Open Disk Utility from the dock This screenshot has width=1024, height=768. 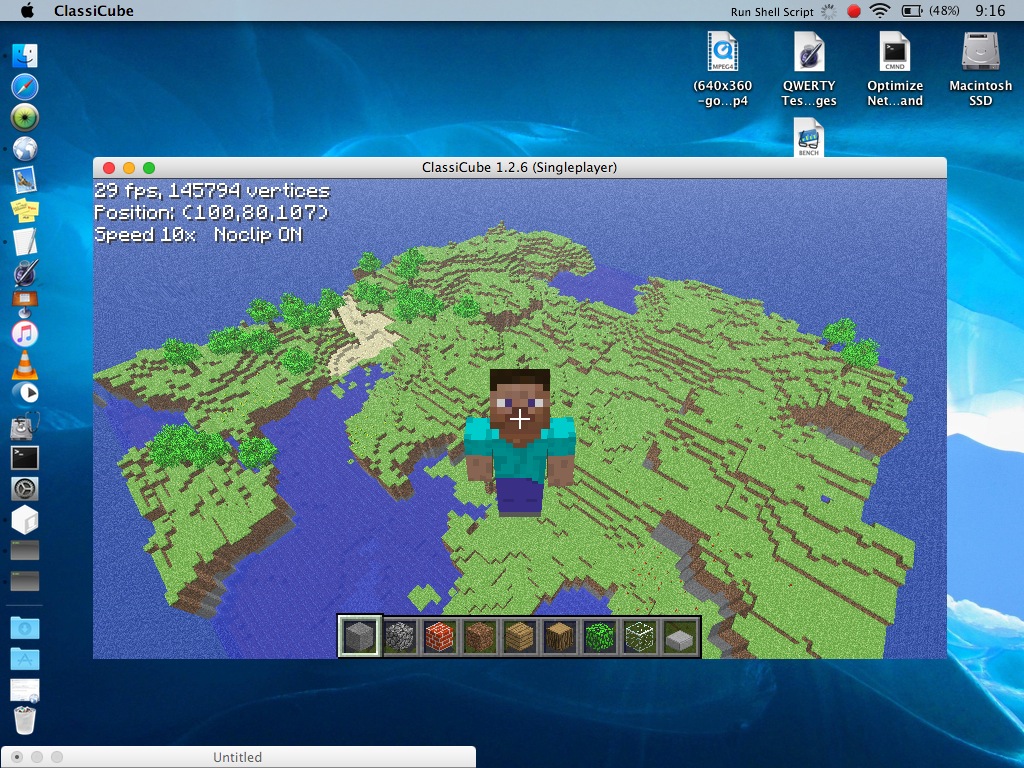(25, 426)
